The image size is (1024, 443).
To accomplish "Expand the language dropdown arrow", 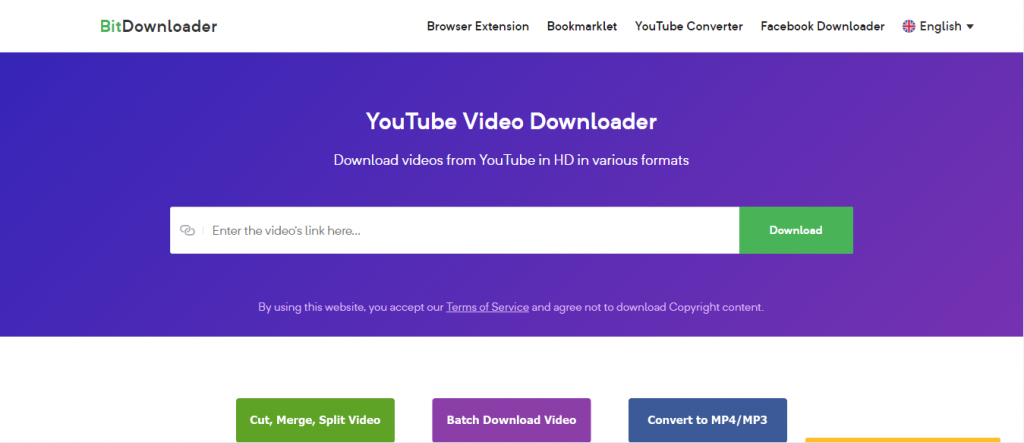I will 970,27.
